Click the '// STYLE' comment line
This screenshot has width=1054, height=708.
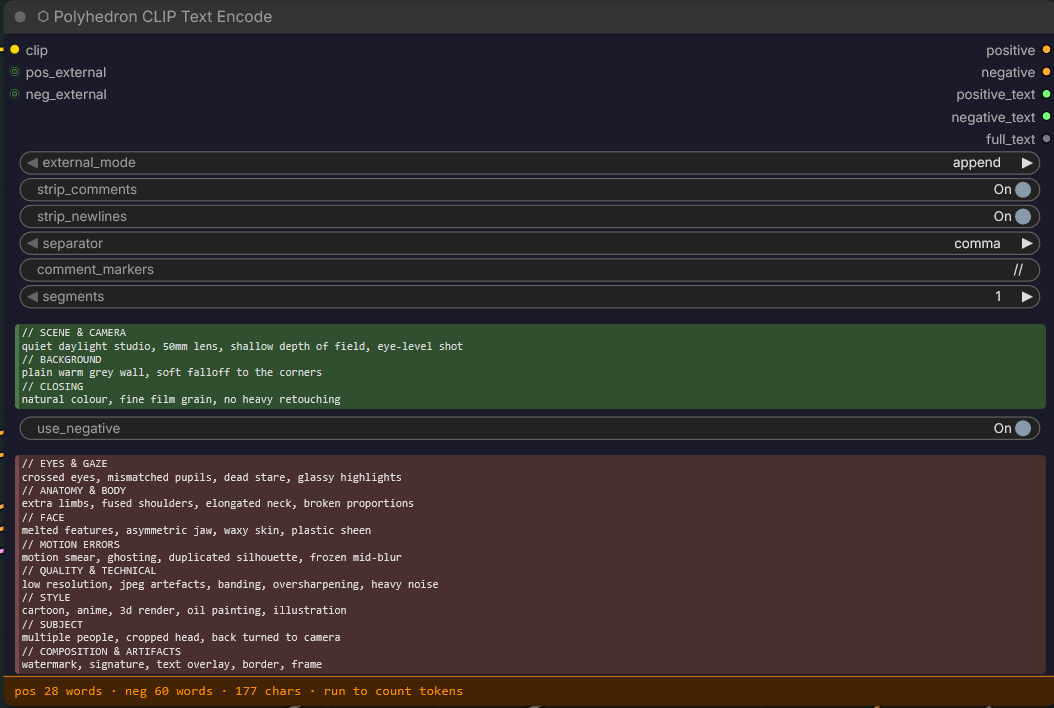point(46,598)
